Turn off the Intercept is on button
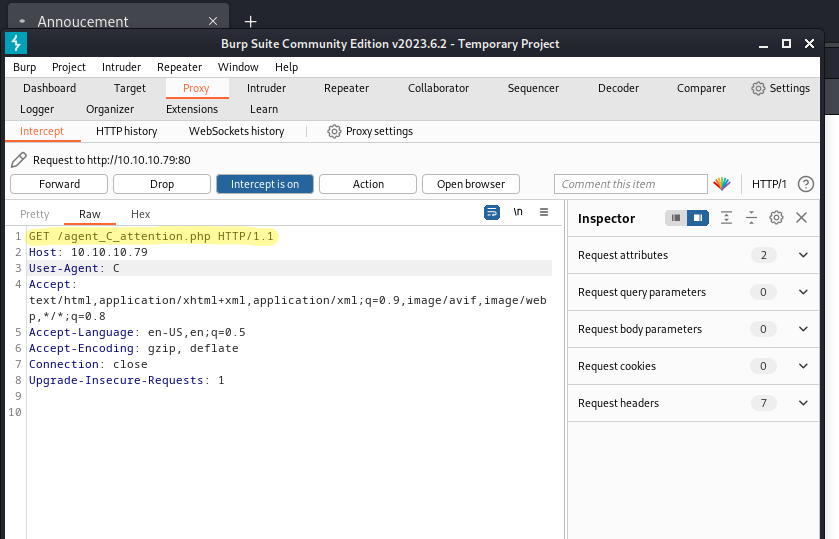This screenshot has width=839, height=539. (264, 184)
